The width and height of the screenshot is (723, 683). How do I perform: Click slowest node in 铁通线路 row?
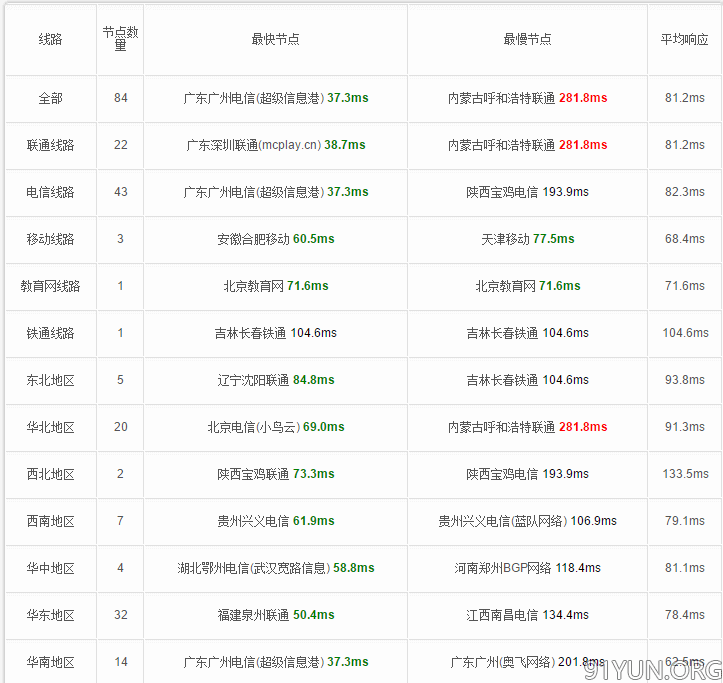(527, 333)
